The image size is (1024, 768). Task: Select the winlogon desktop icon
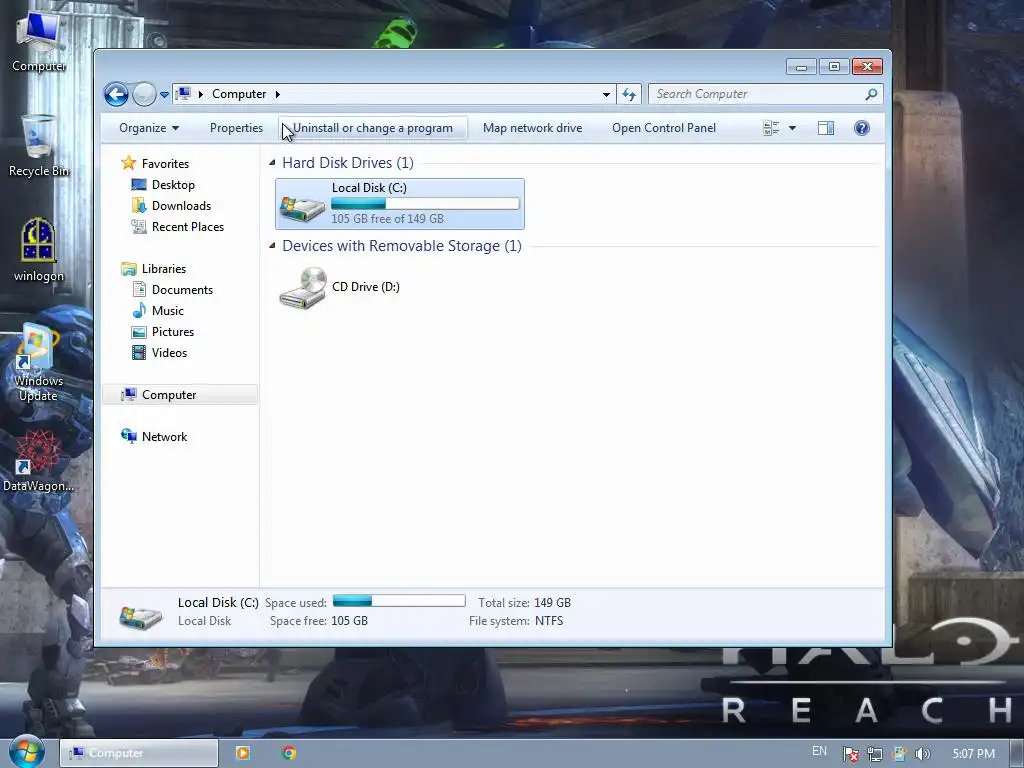(x=39, y=250)
